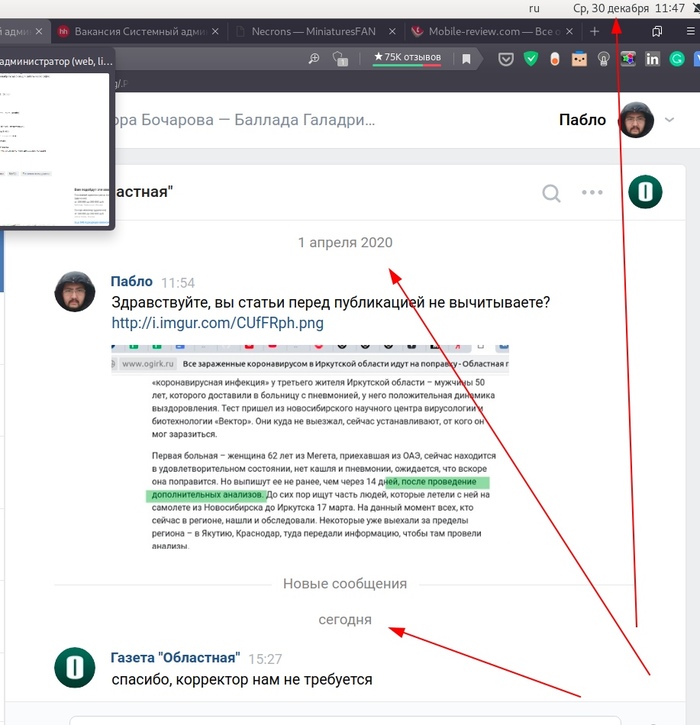Close the Necrons — MiniaturesFAN tab
This screenshot has width=700, height=725.
pyautogui.click(x=392, y=31)
